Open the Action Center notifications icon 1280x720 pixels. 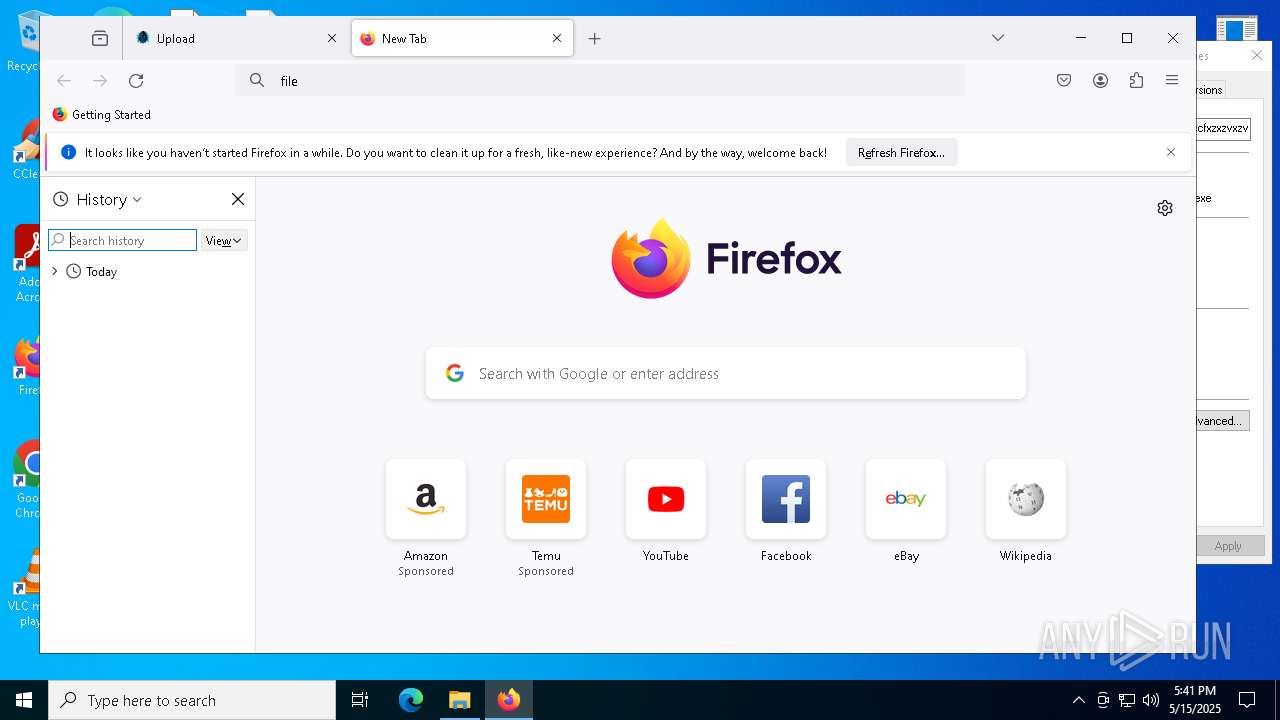[1247, 700]
